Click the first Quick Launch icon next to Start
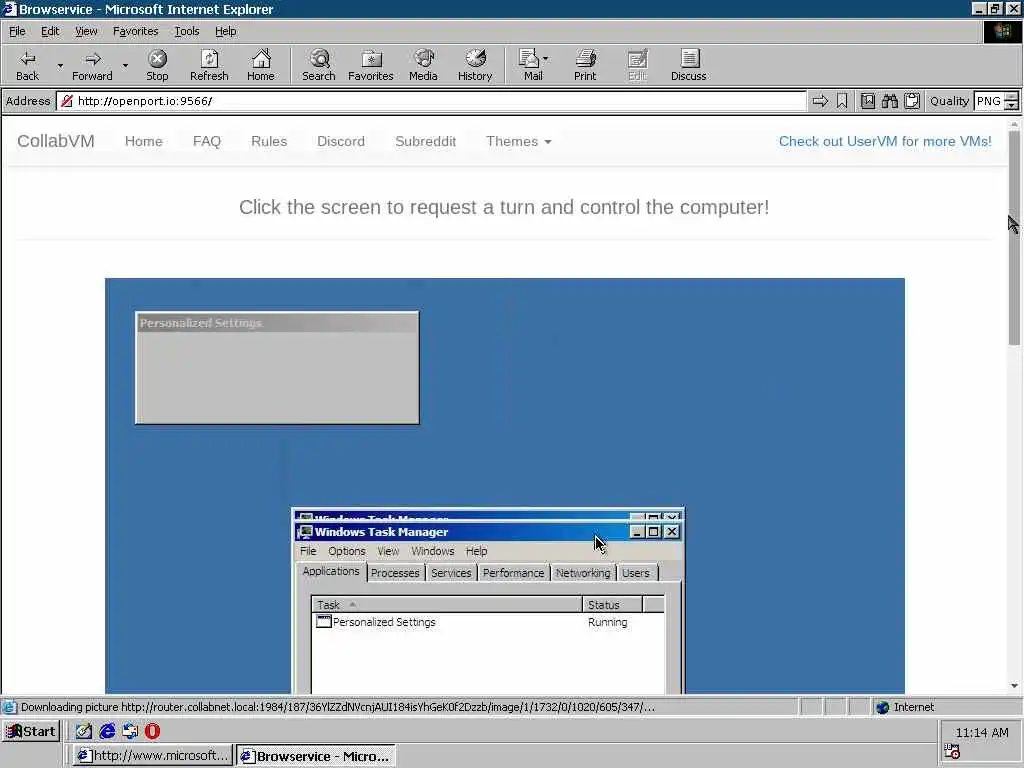The width and height of the screenshot is (1024, 768). point(84,731)
